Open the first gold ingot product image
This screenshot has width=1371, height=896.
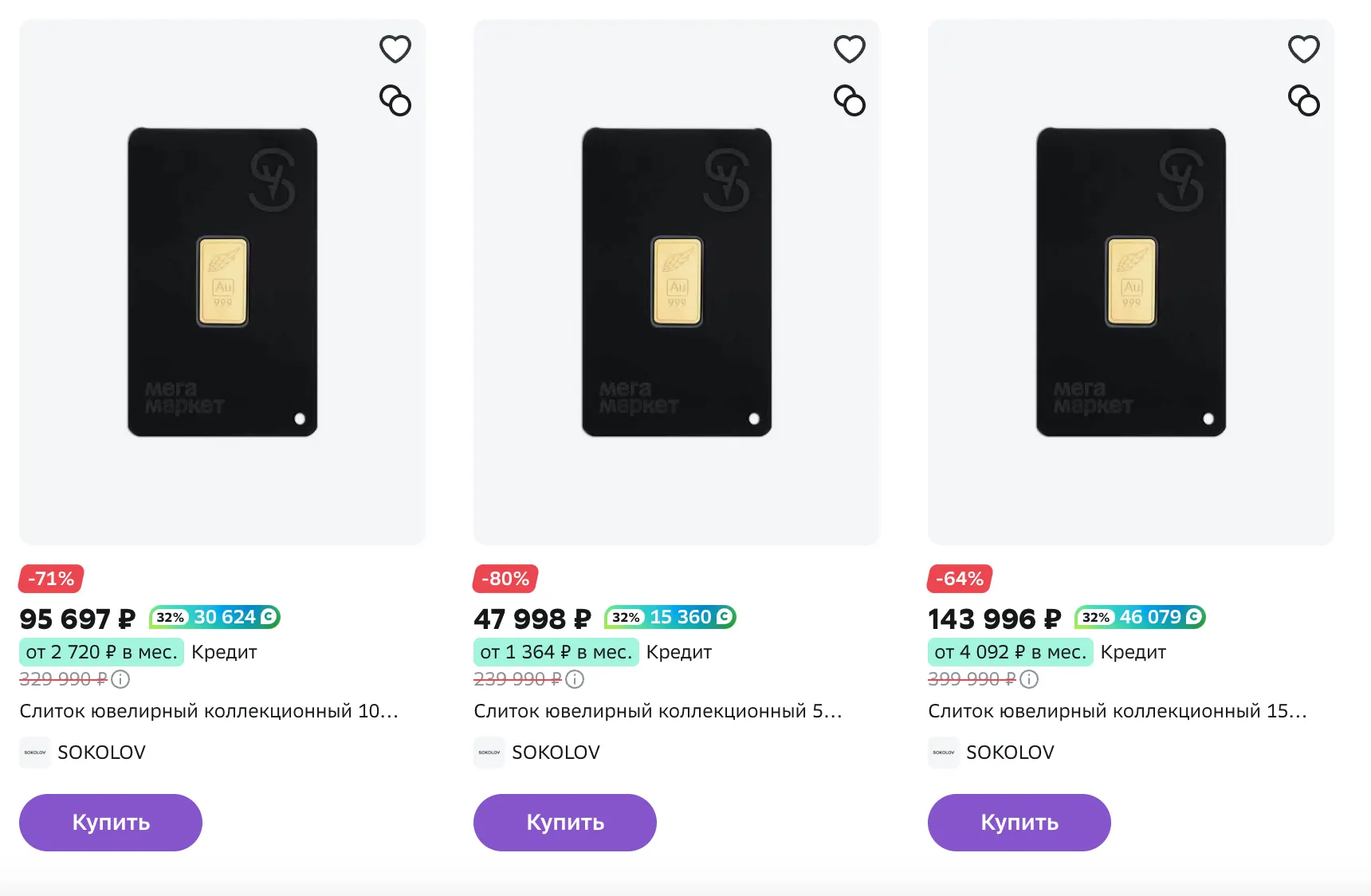click(x=222, y=282)
